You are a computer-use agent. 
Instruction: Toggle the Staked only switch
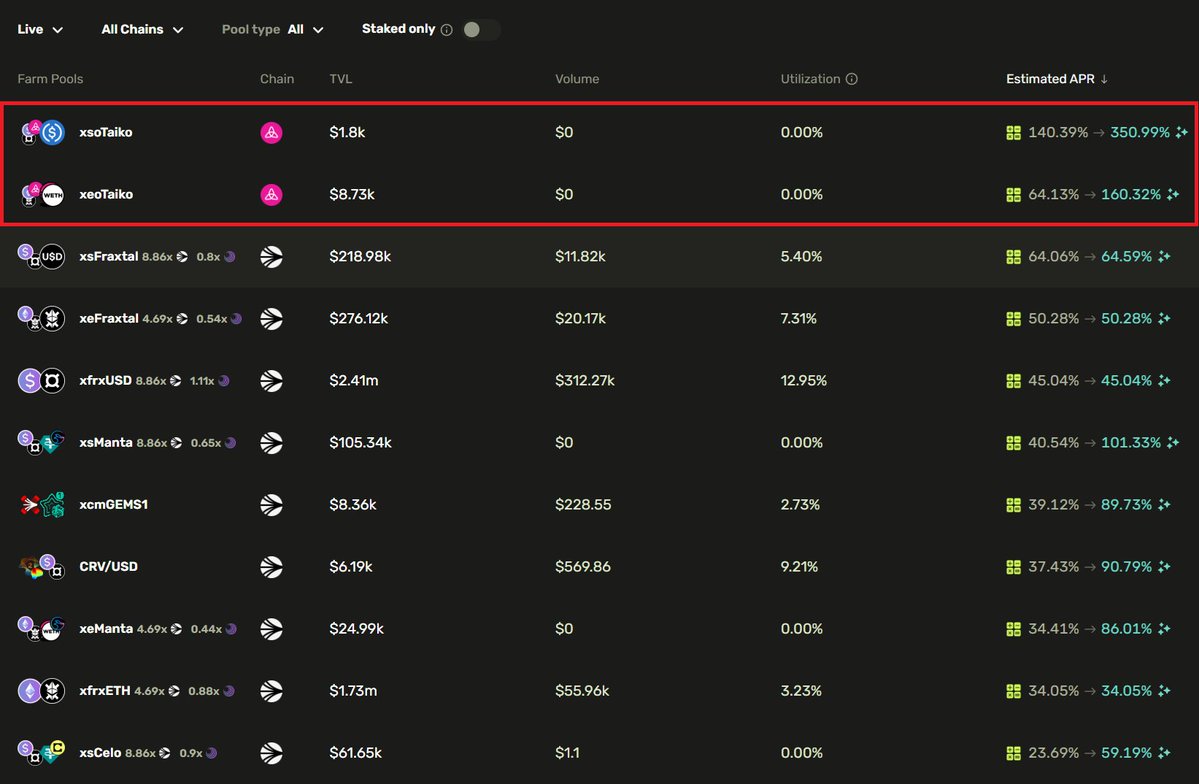click(x=480, y=29)
